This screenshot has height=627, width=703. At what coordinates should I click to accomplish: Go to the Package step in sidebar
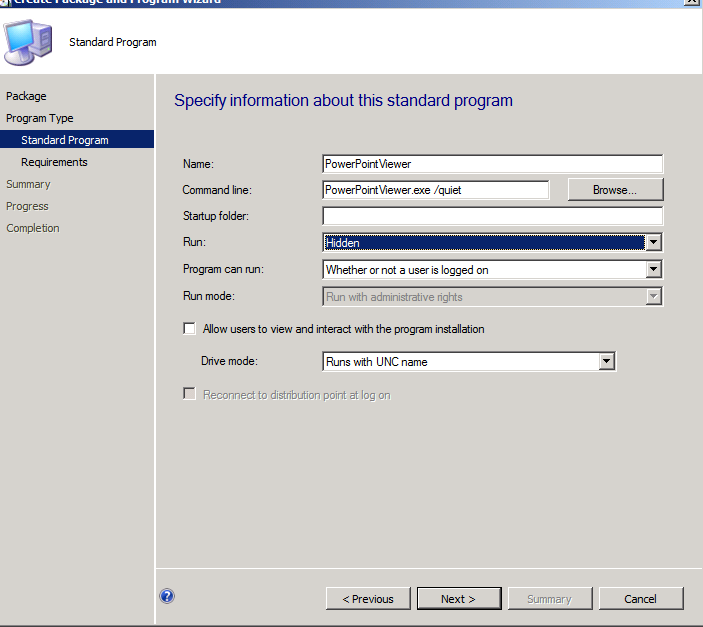[x=26, y=96]
